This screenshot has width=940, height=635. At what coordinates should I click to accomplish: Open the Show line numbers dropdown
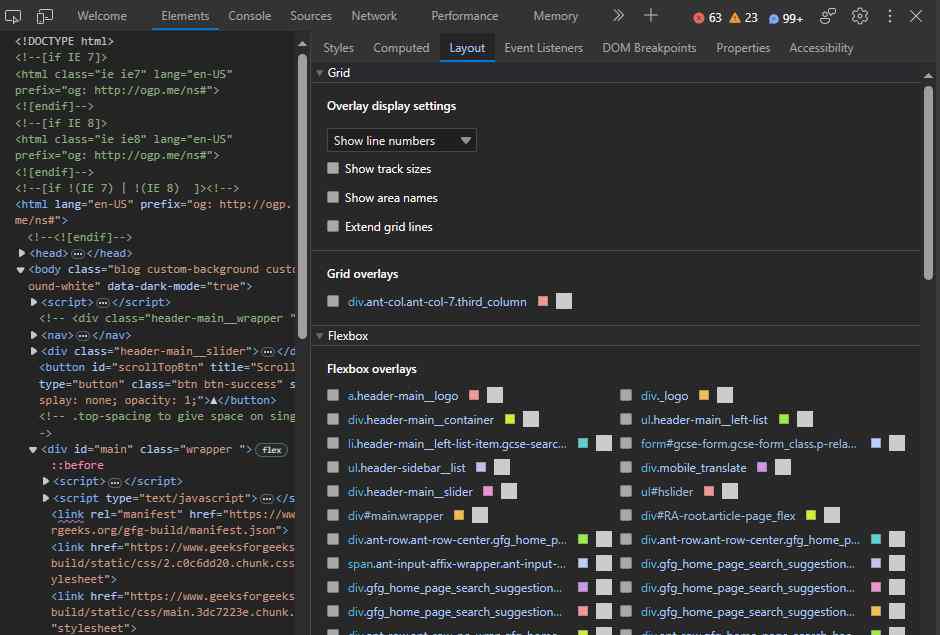401,141
